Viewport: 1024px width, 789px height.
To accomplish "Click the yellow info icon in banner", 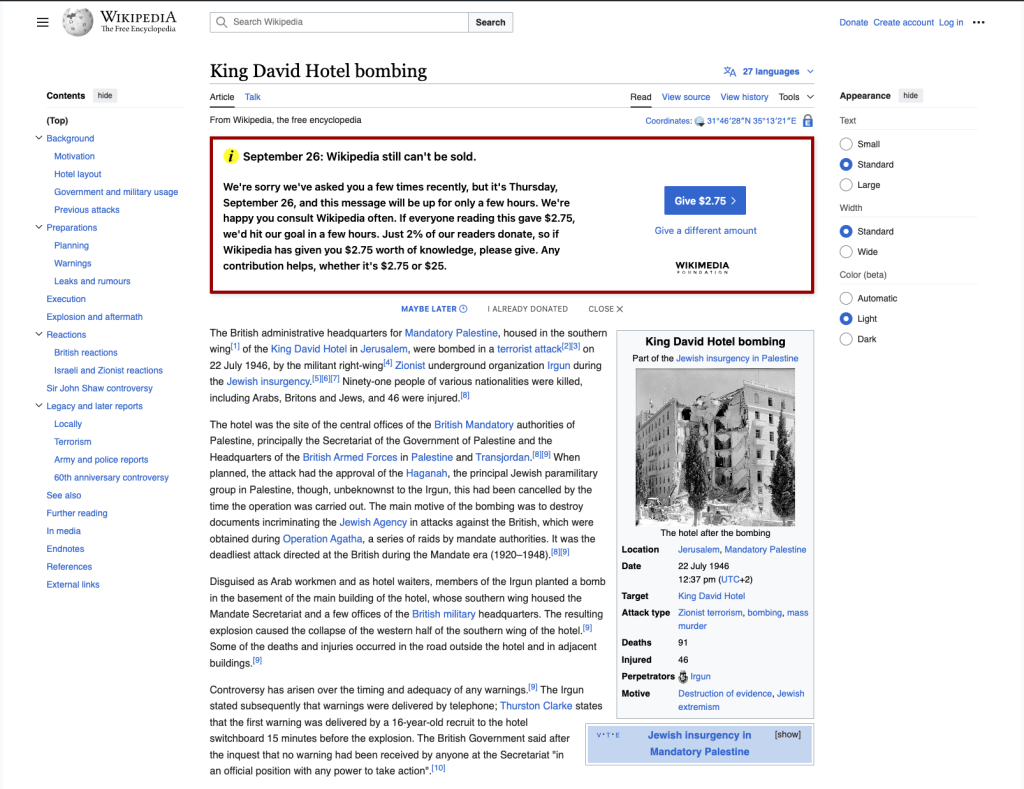I will (231, 156).
